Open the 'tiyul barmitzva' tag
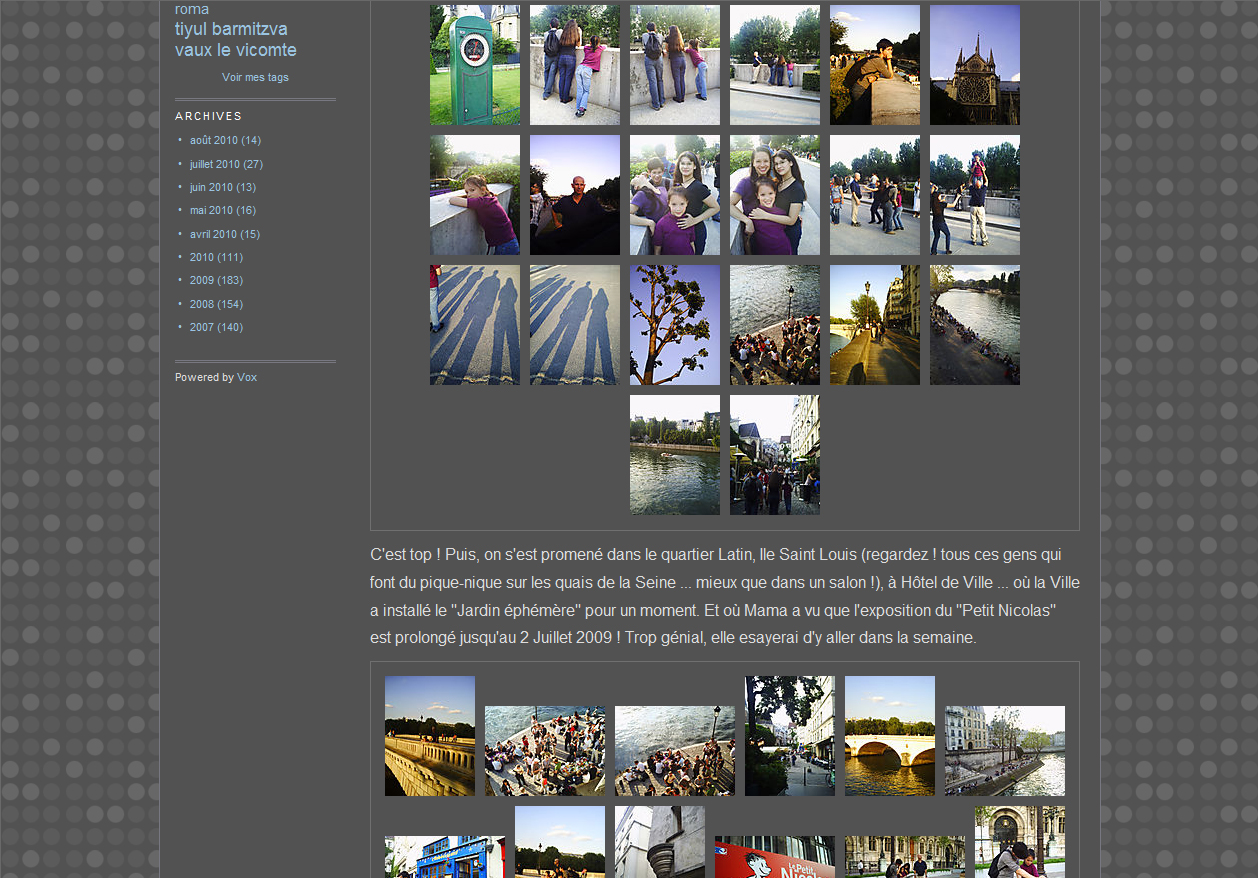 click(x=231, y=29)
